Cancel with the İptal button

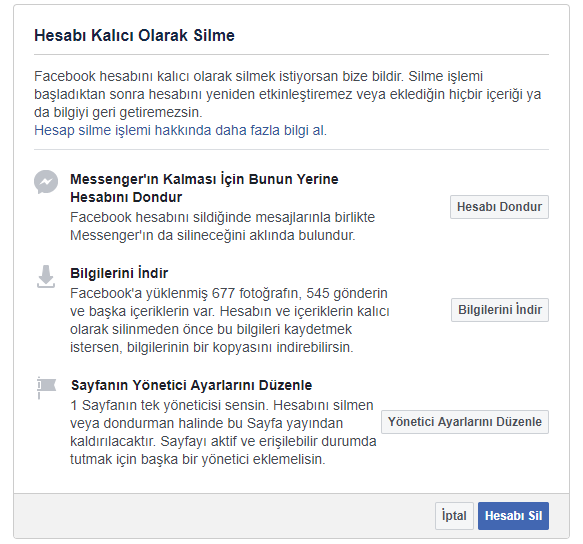pyautogui.click(x=454, y=516)
